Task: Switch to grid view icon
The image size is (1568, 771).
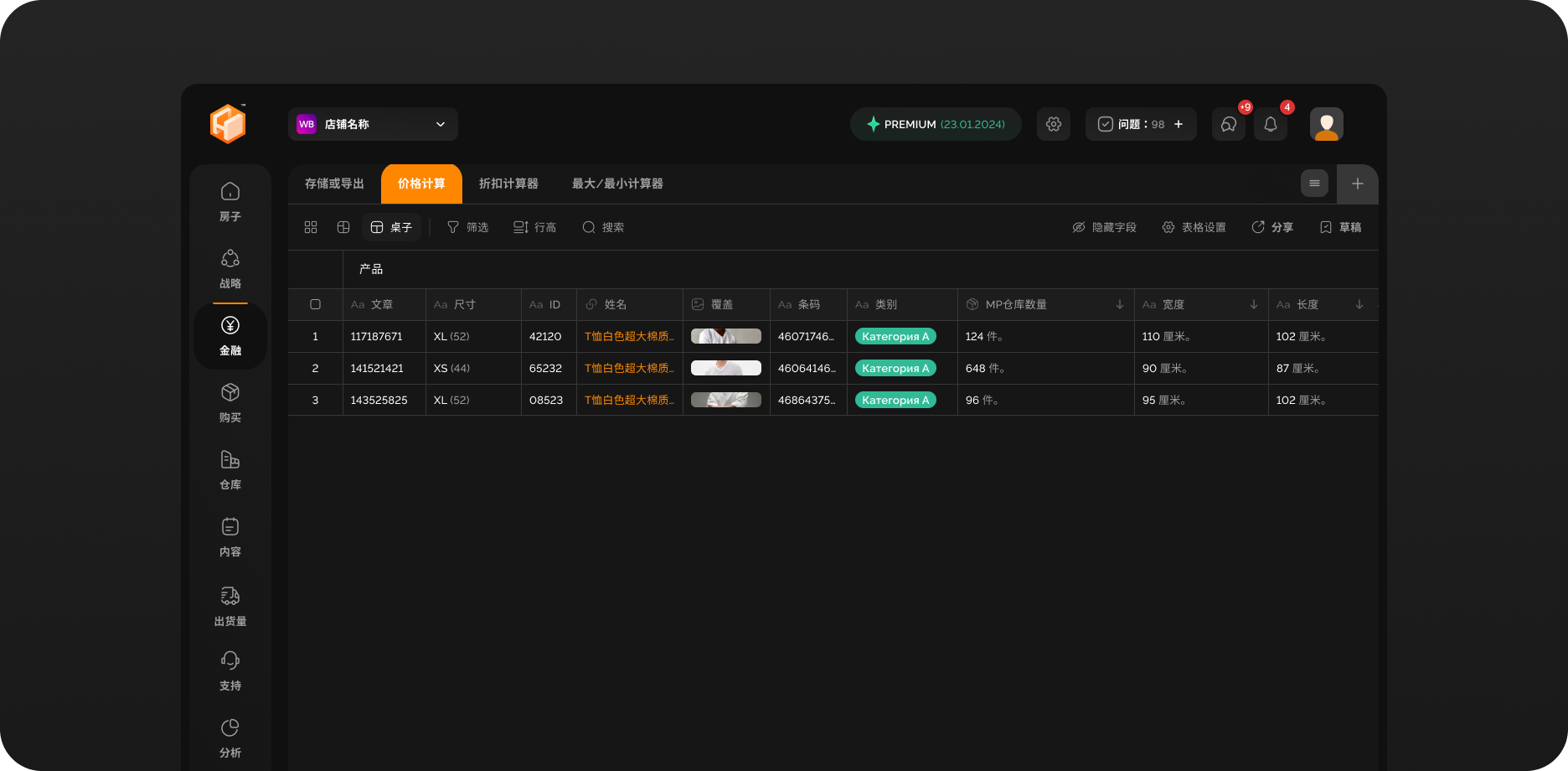Action: click(311, 227)
